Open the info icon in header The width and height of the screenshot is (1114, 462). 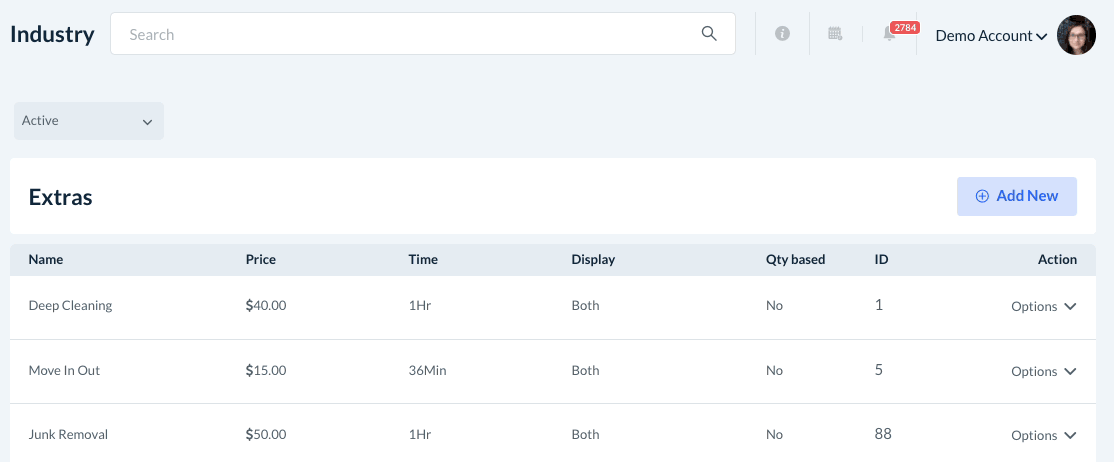(782, 34)
